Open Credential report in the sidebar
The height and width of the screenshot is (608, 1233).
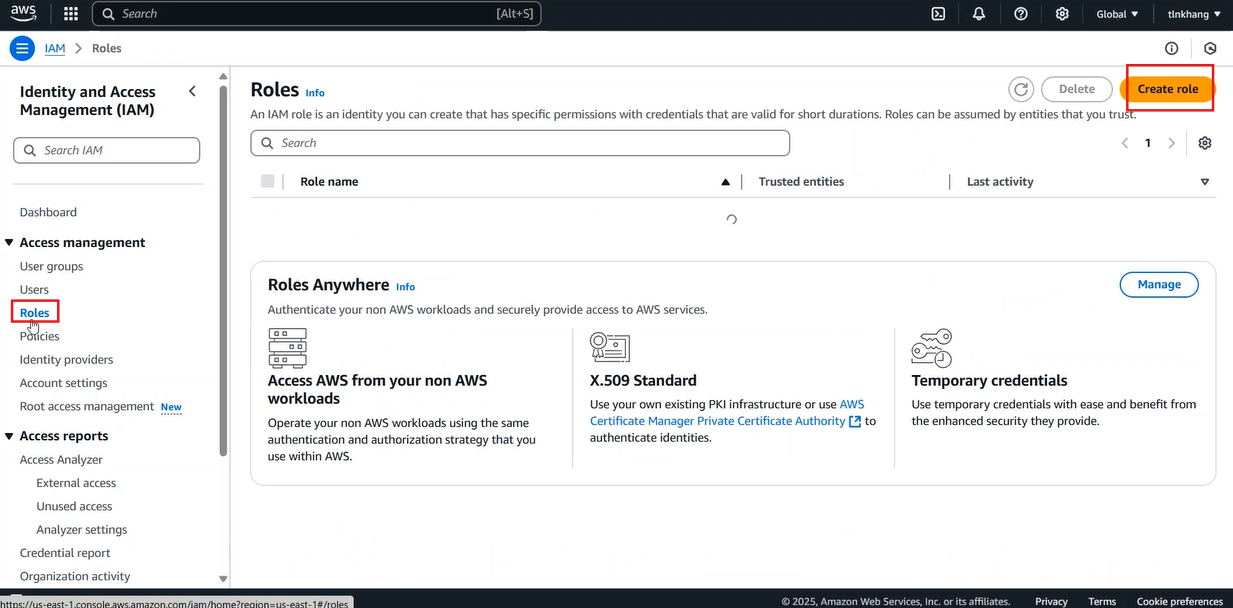[65, 553]
